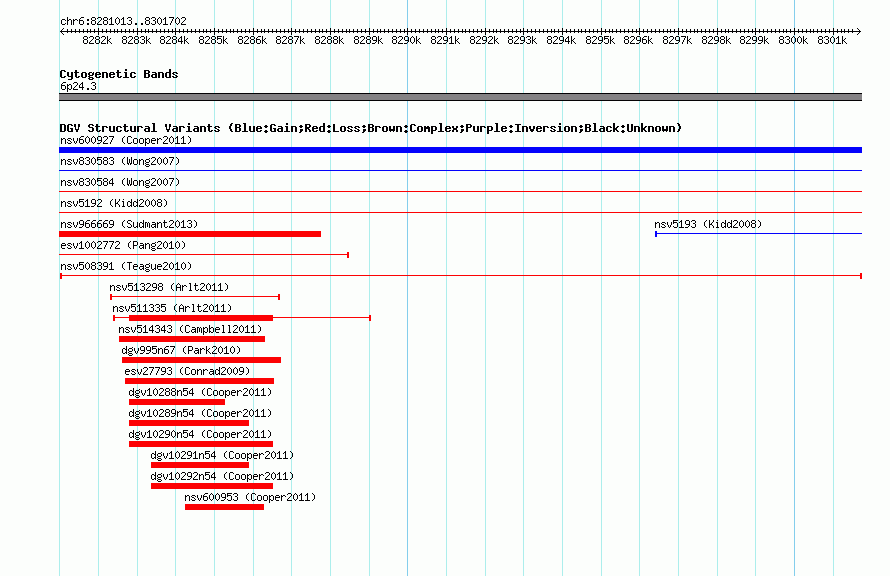Select the nsv513298 thin red loss line
This screenshot has width=890, height=576.
point(195,297)
